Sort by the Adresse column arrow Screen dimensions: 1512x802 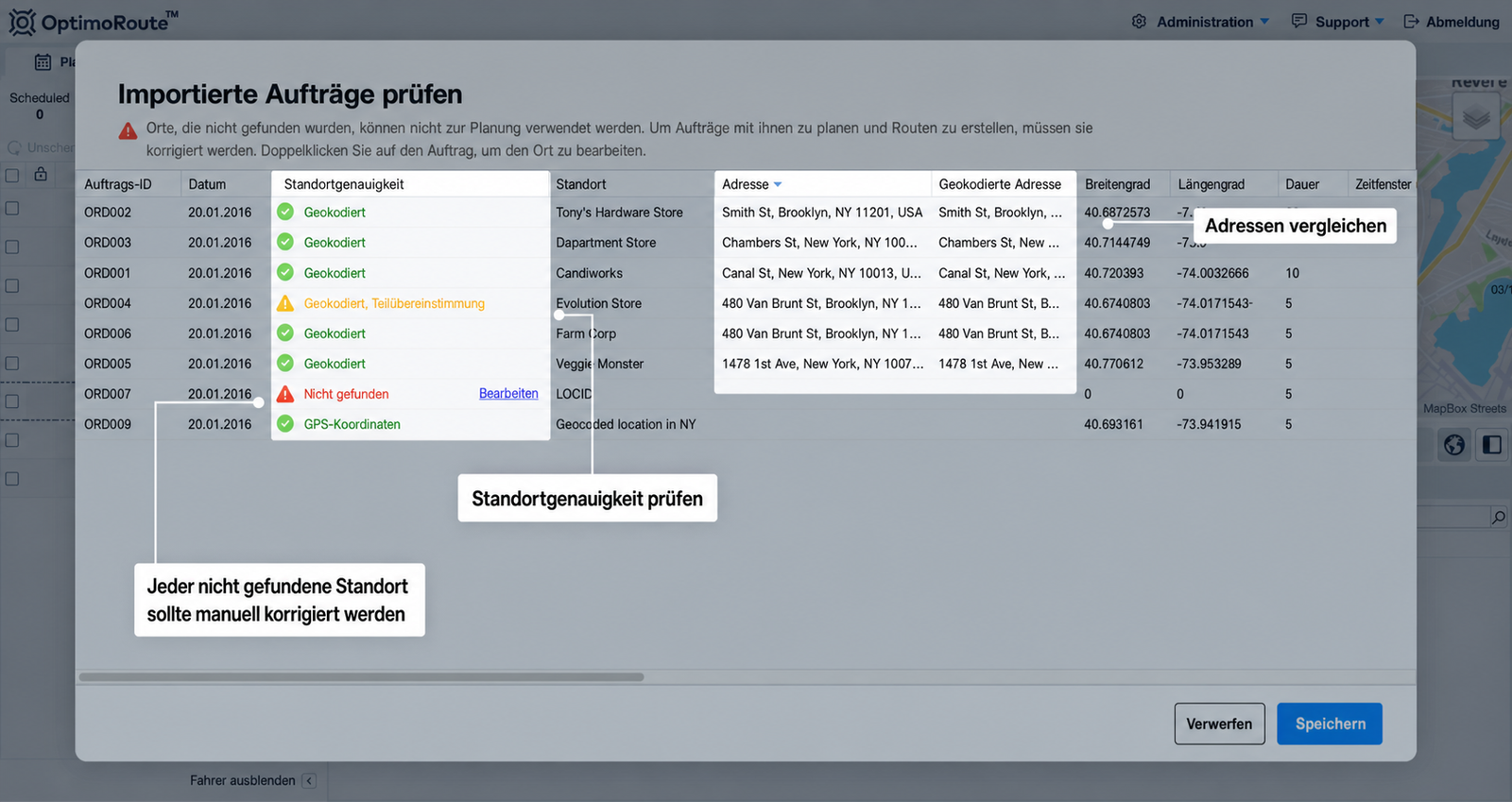click(x=778, y=184)
